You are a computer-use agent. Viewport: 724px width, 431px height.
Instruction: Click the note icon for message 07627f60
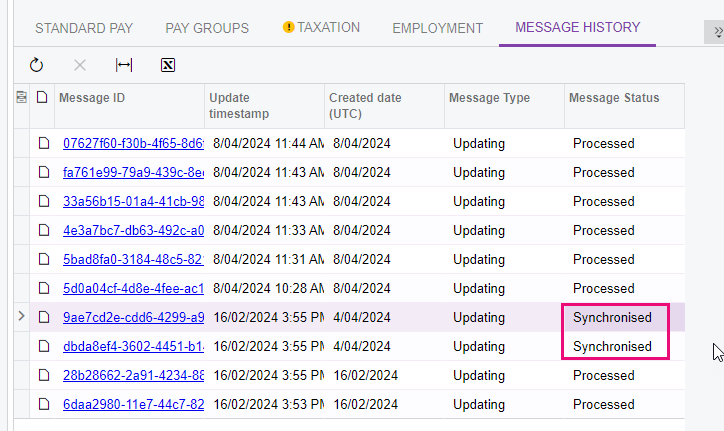[x=43, y=143]
